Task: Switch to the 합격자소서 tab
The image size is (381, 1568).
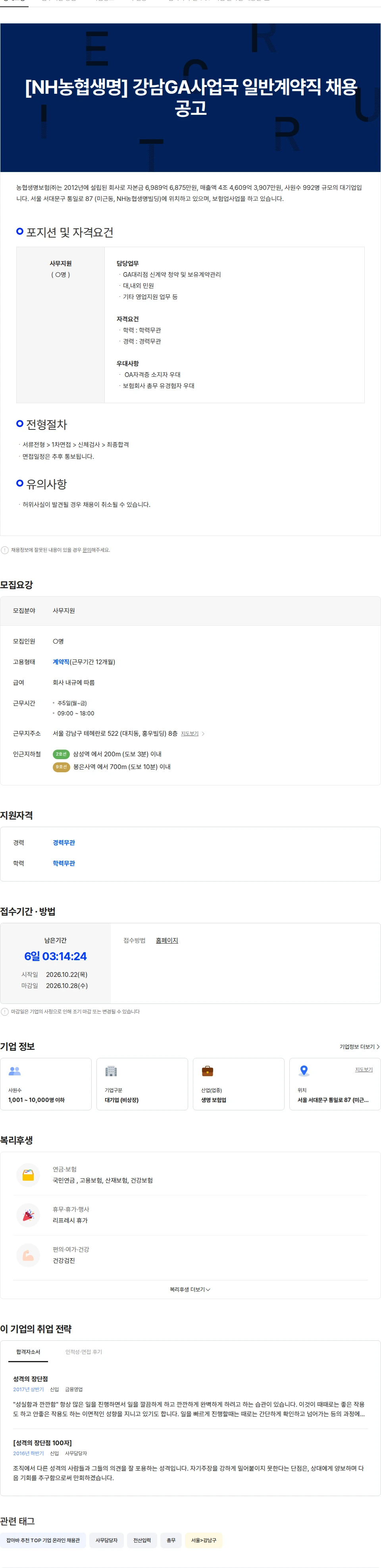Action: coord(28,1351)
